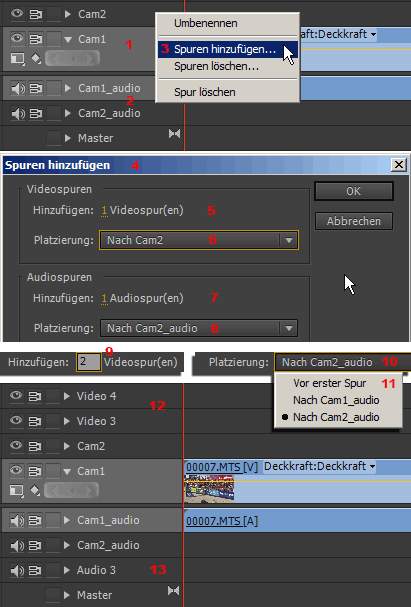
Task: Toggle visibility eye of top Cam2 track
Action: point(17,14)
